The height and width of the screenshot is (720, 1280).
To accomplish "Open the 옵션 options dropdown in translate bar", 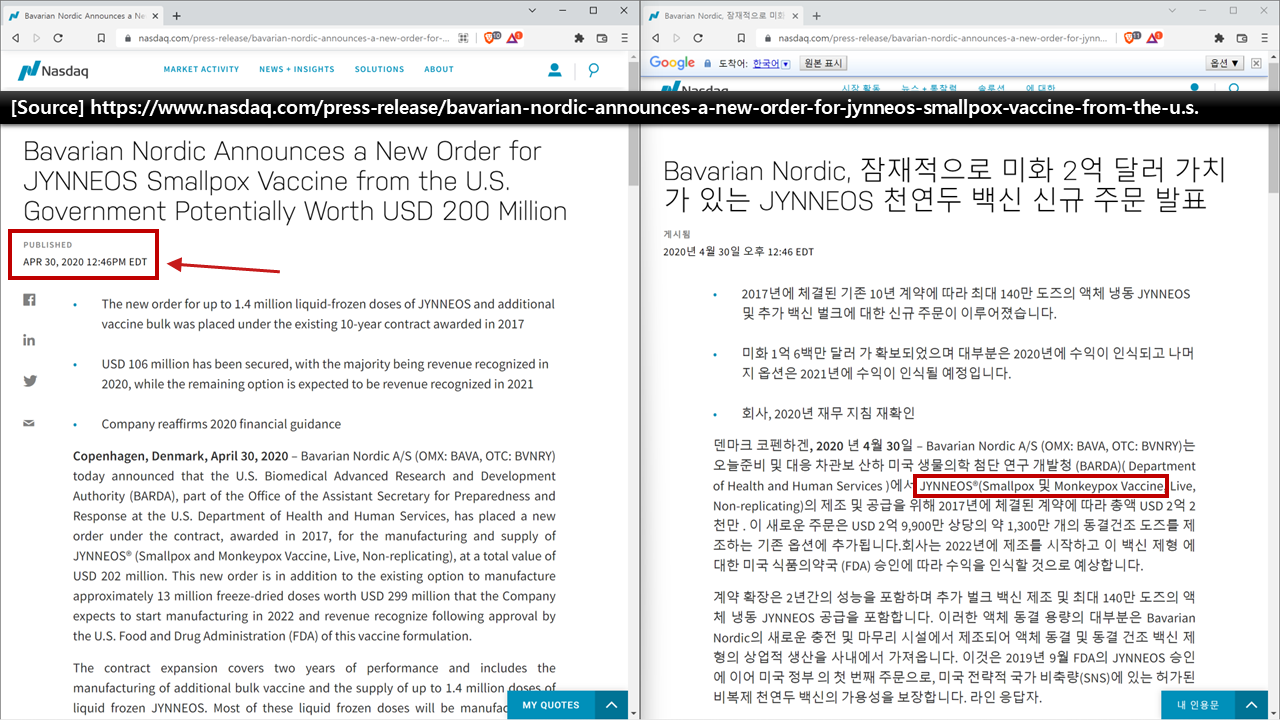I will 1225,63.
